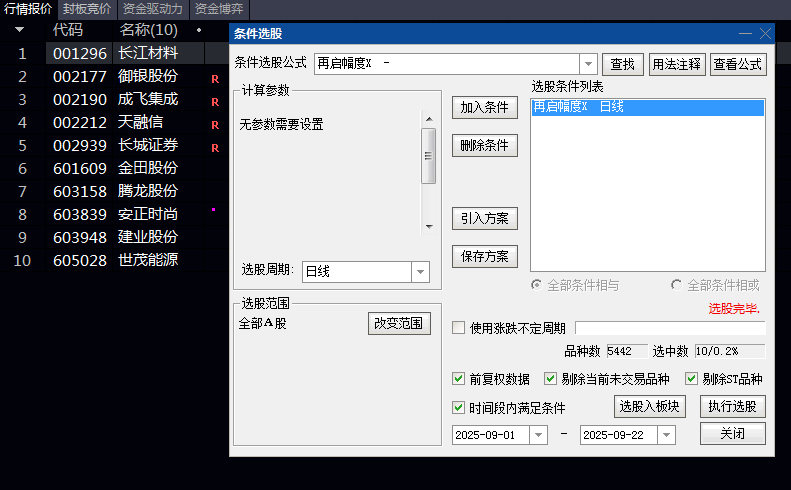This screenshot has width=791, height=490.
Task: Enable 使用涨跌不定周期 checkbox
Action: tap(459, 328)
